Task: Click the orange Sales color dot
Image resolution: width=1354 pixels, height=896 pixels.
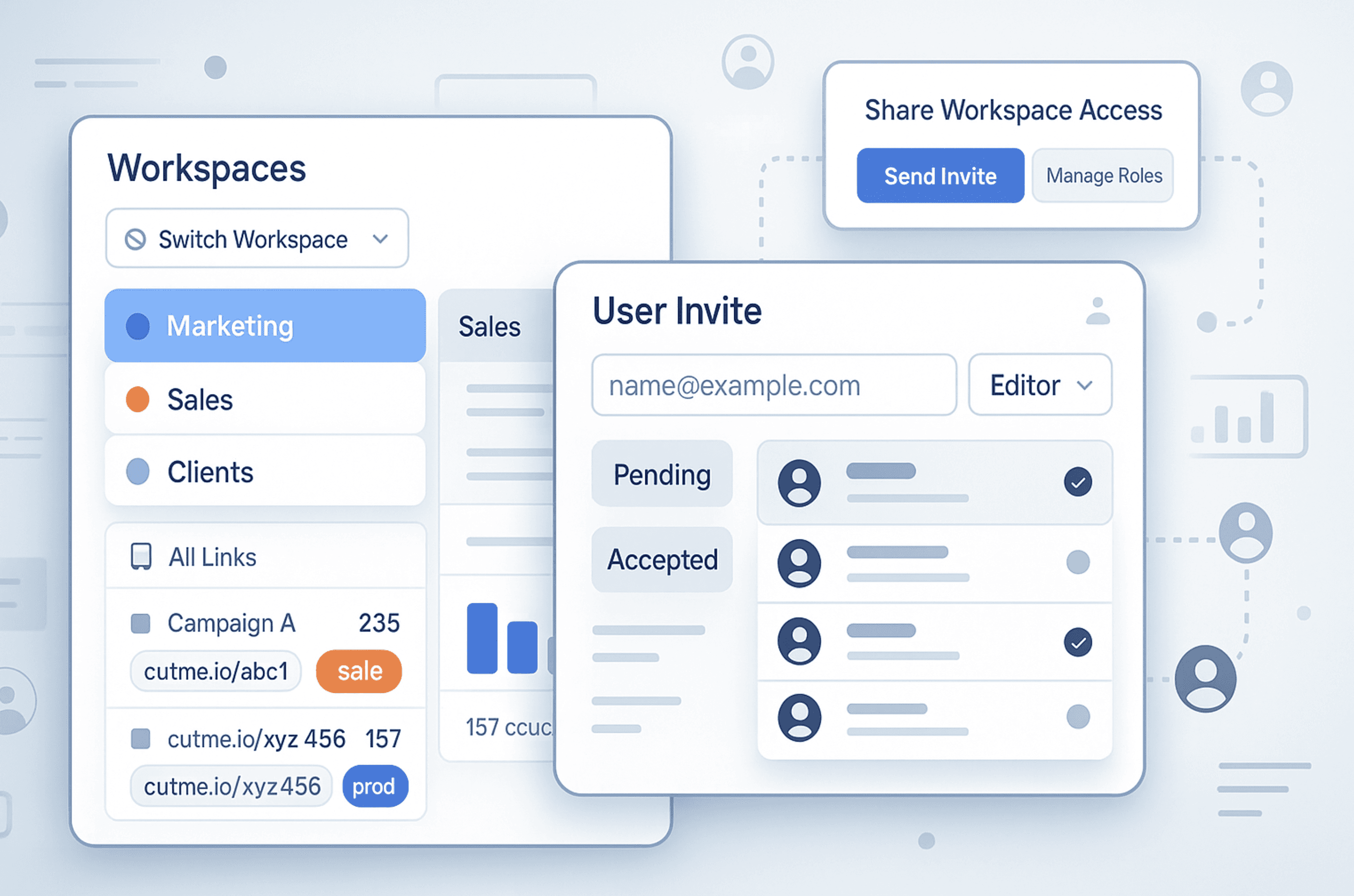Action: point(138,399)
